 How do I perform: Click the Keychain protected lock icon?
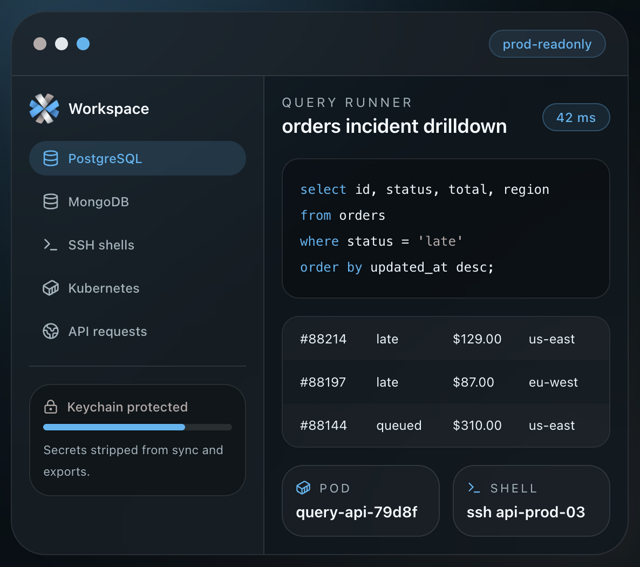(x=51, y=407)
